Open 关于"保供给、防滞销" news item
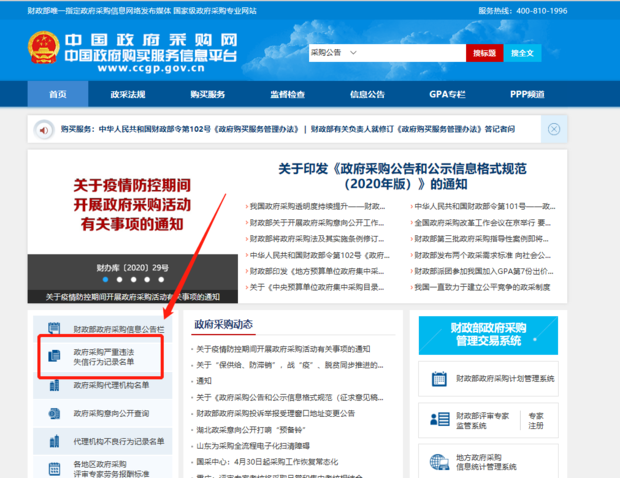 click(x=290, y=365)
